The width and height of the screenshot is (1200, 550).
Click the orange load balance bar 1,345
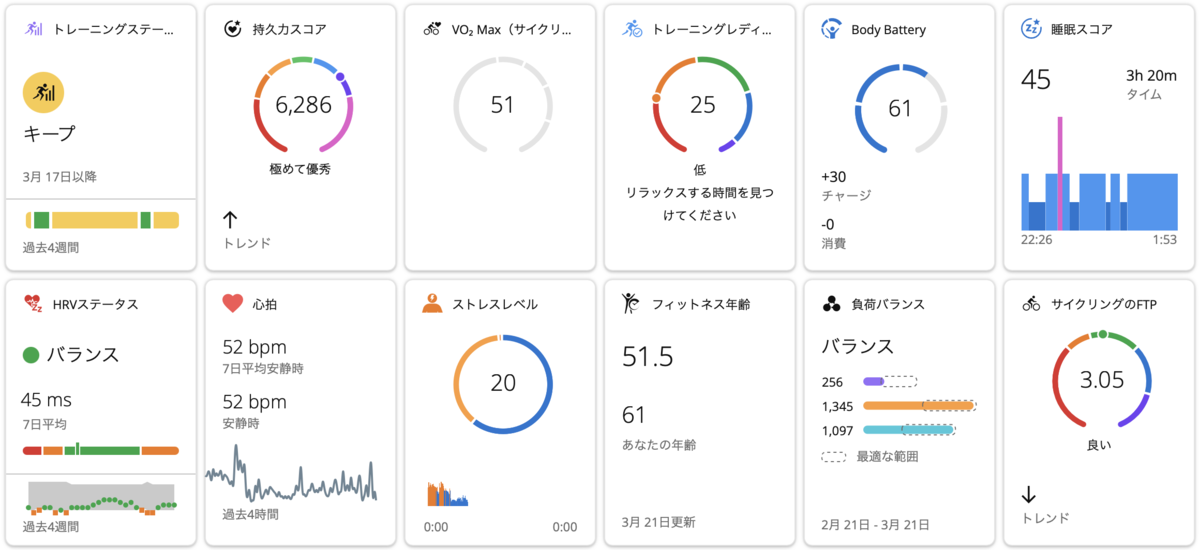(x=919, y=406)
